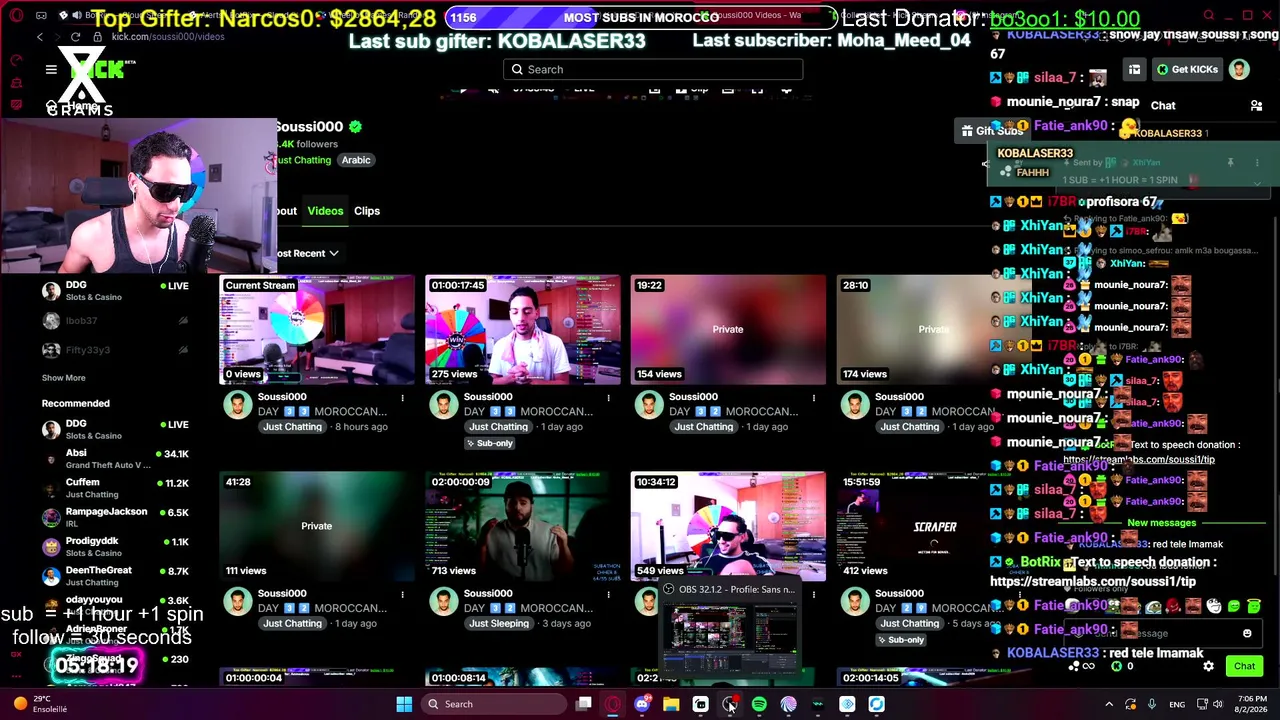The height and width of the screenshot is (720, 1280).
Task: Open the Sub-only tag under 275 views video
Action: pyautogui.click(x=490, y=443)
